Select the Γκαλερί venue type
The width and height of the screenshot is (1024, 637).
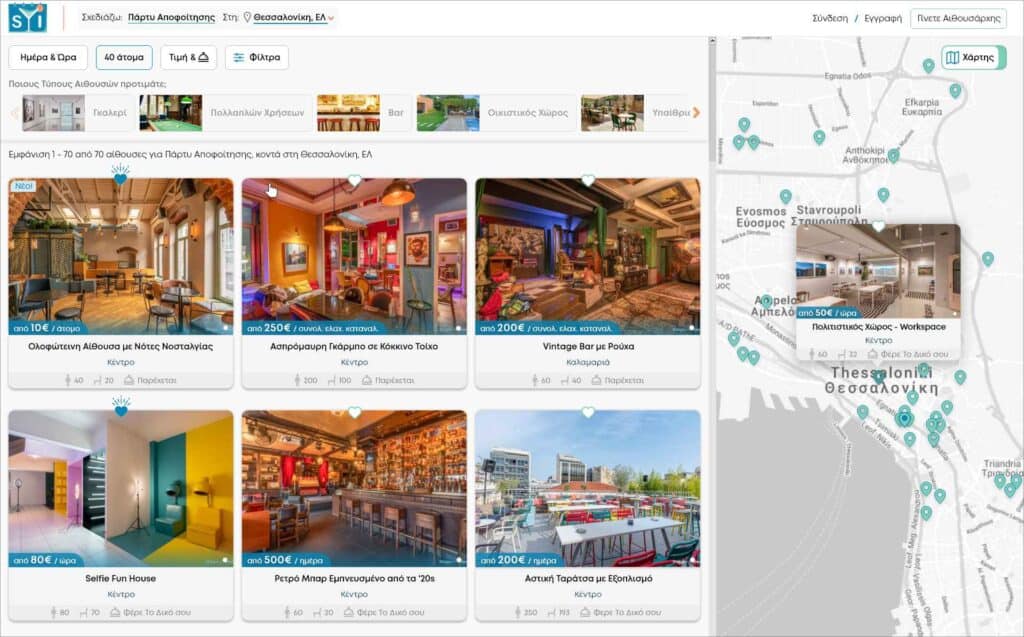point(78,113)
